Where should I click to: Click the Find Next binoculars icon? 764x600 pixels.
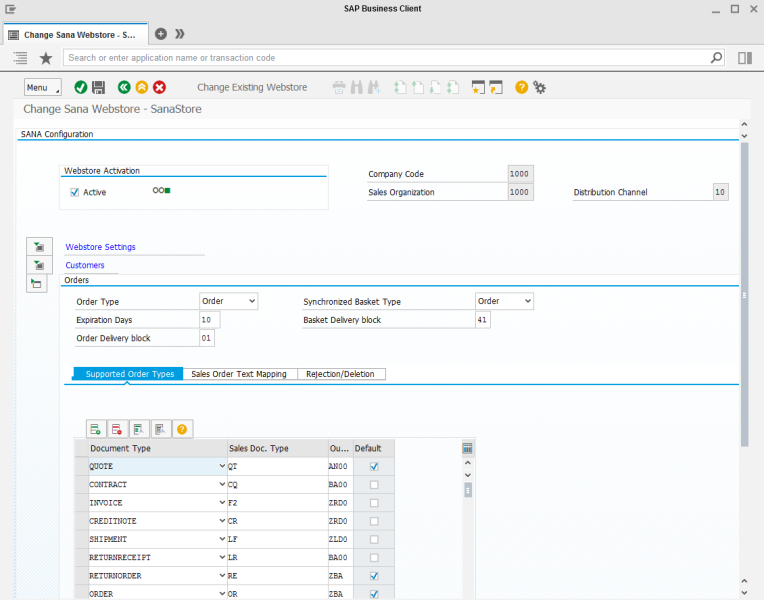(374, 87)
